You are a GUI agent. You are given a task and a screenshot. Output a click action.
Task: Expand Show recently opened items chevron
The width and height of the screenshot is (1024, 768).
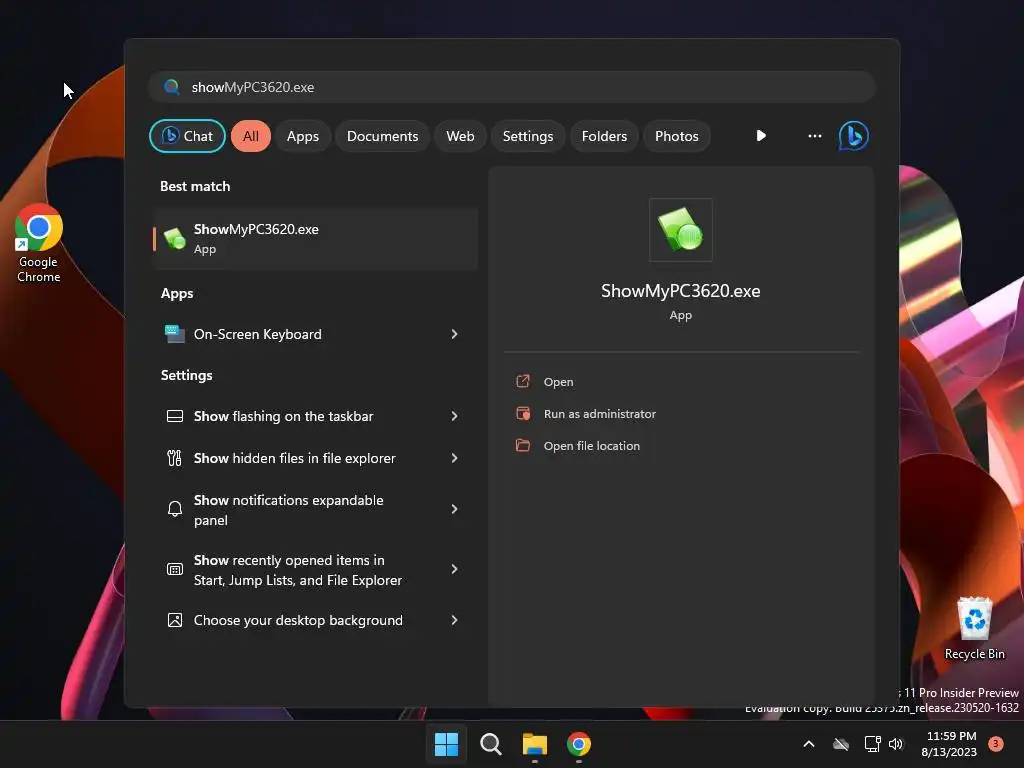(455, 569)
